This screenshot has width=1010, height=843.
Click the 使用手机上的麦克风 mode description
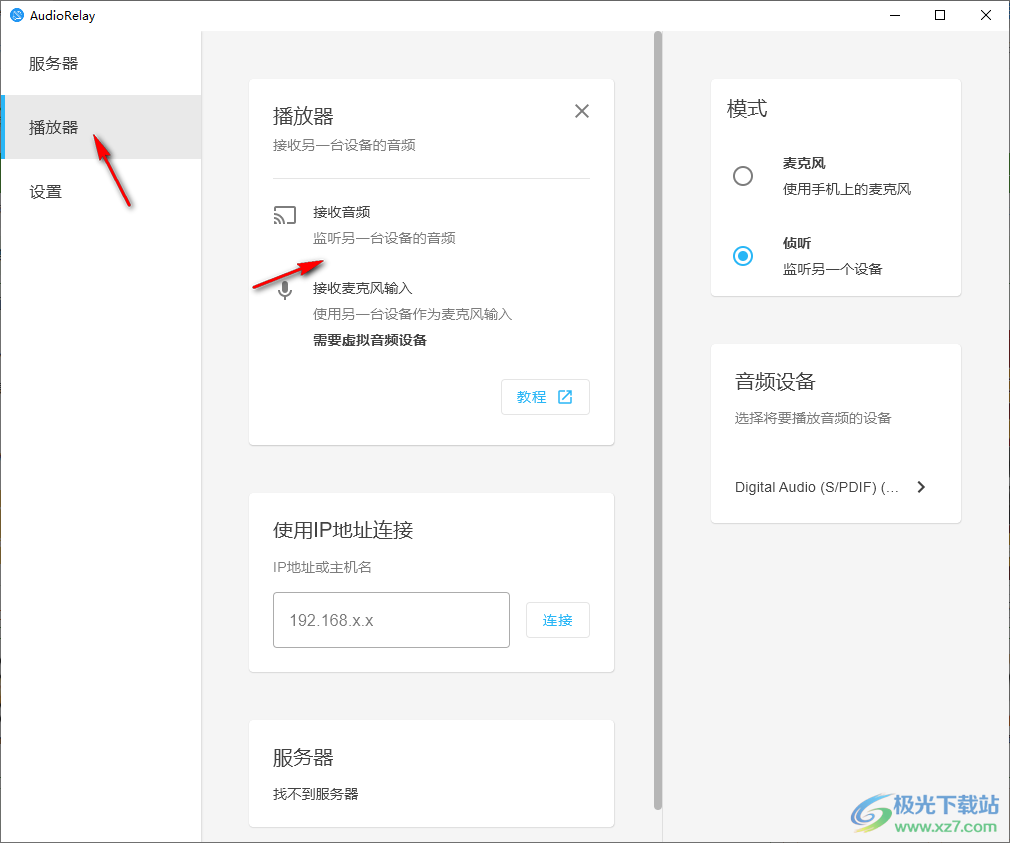click(x=846, y=189)
